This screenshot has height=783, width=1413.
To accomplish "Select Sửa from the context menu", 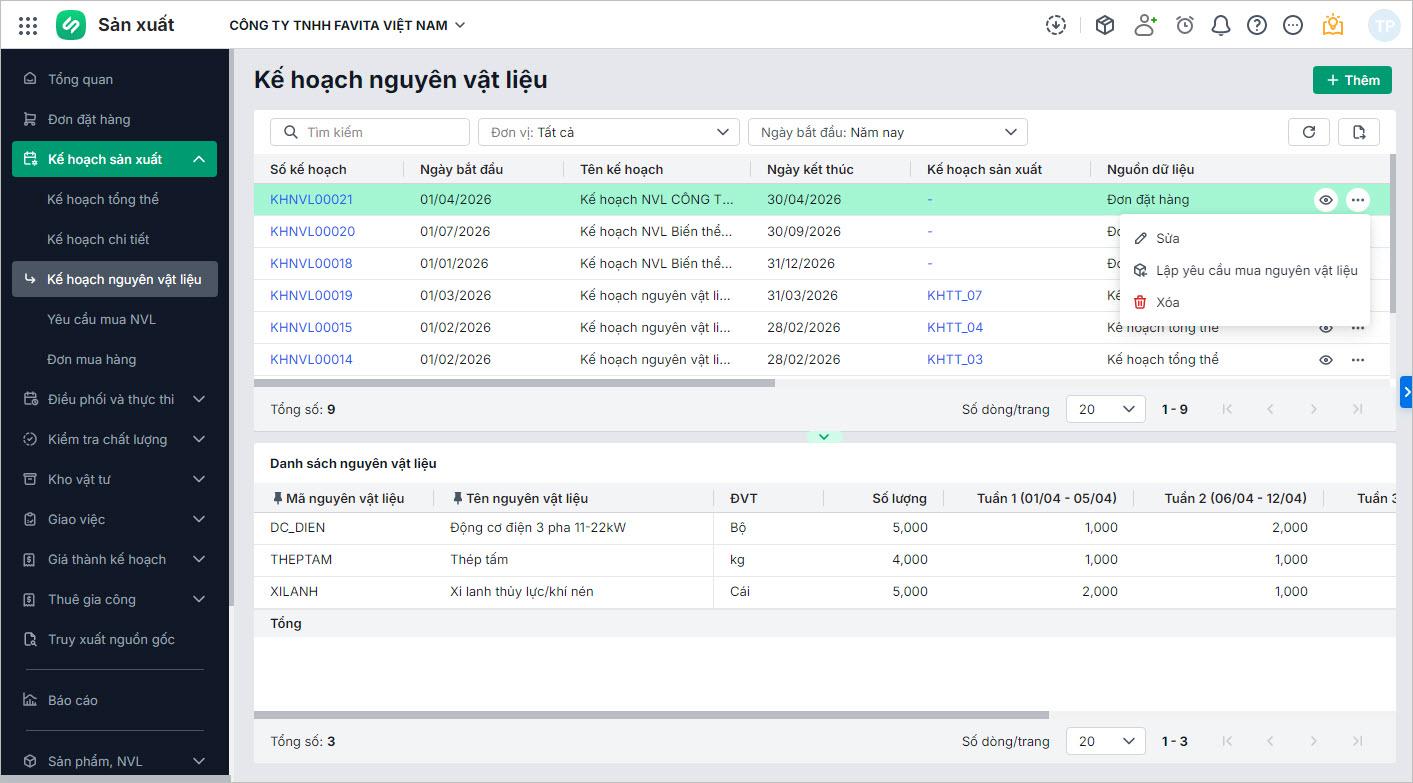I will [x=1167, y=239].
